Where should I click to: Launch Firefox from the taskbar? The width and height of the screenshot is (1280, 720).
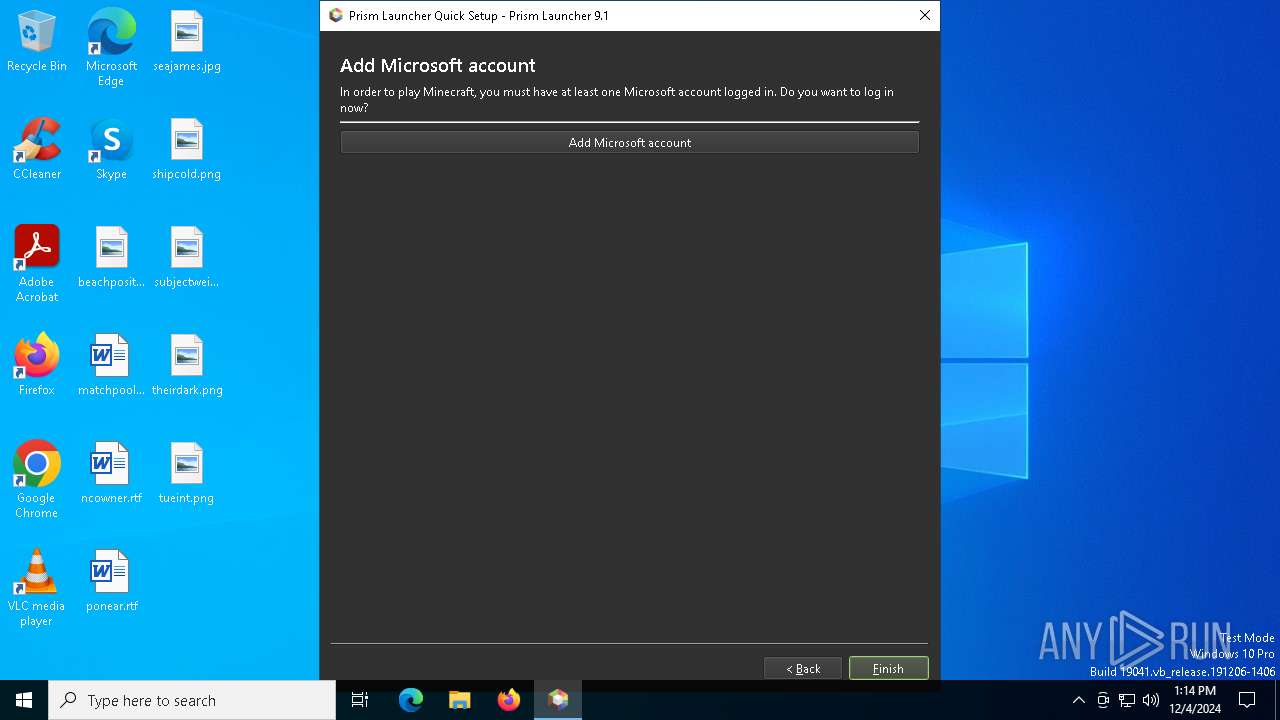coord(509,700)
